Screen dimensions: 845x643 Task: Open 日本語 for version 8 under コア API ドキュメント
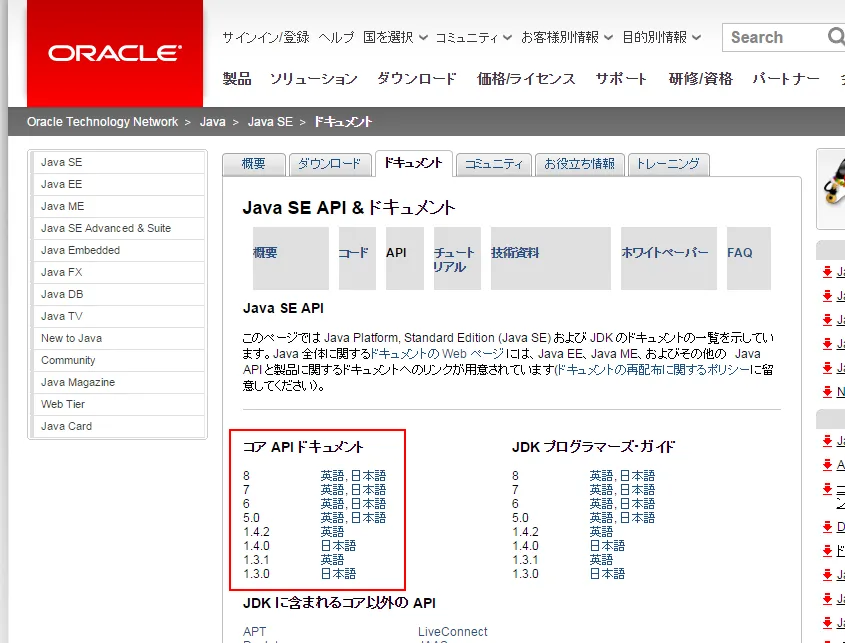pos(369,476)
